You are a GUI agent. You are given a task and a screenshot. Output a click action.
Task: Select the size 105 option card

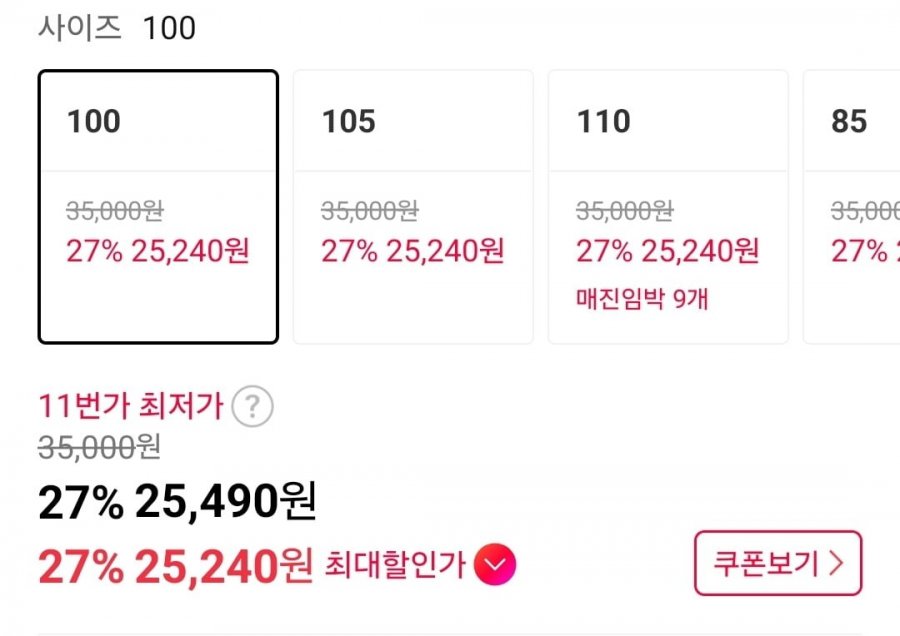(412, 207)
